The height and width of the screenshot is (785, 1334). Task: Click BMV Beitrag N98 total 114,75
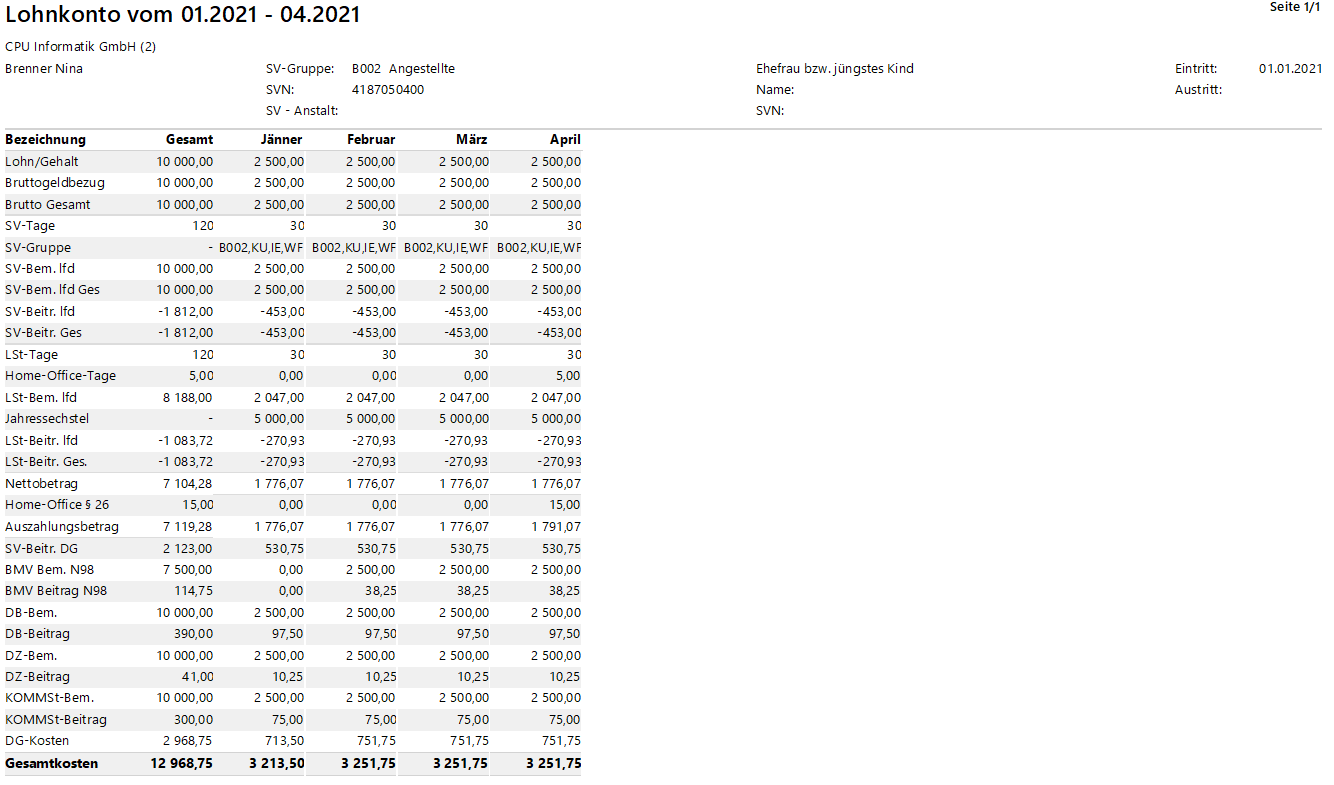coord(194,591)
